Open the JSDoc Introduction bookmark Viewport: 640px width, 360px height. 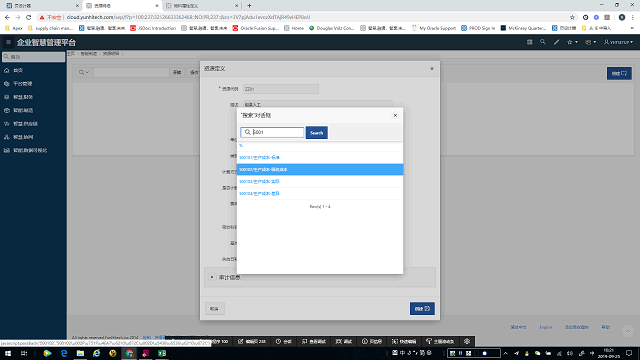coord(153,28)
